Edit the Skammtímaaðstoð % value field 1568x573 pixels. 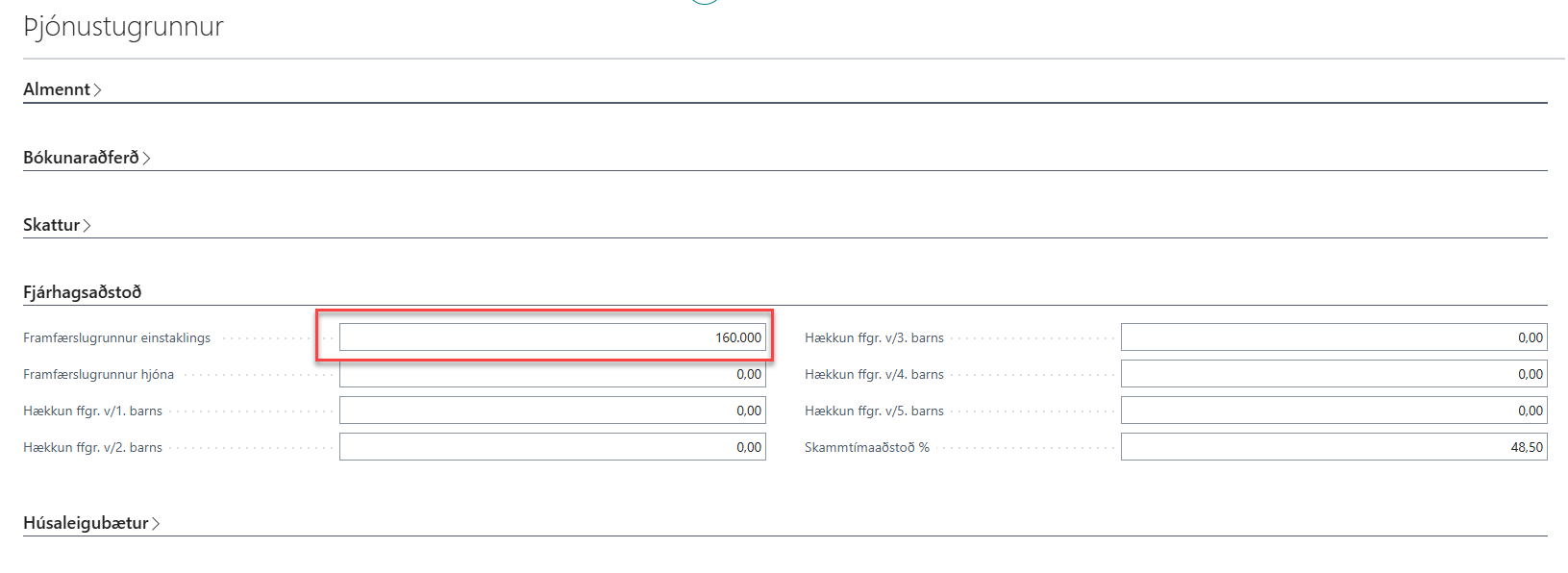tap(1333, 447)
